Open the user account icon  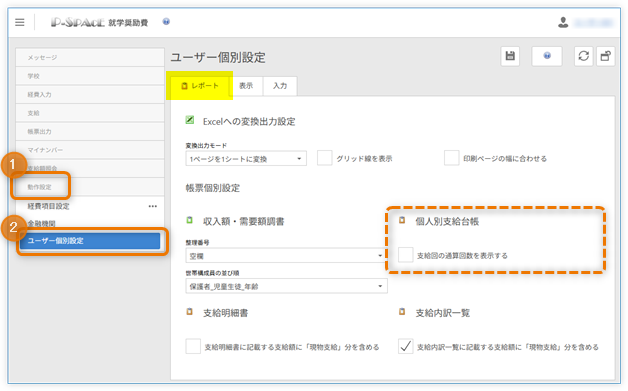point(563,22)
